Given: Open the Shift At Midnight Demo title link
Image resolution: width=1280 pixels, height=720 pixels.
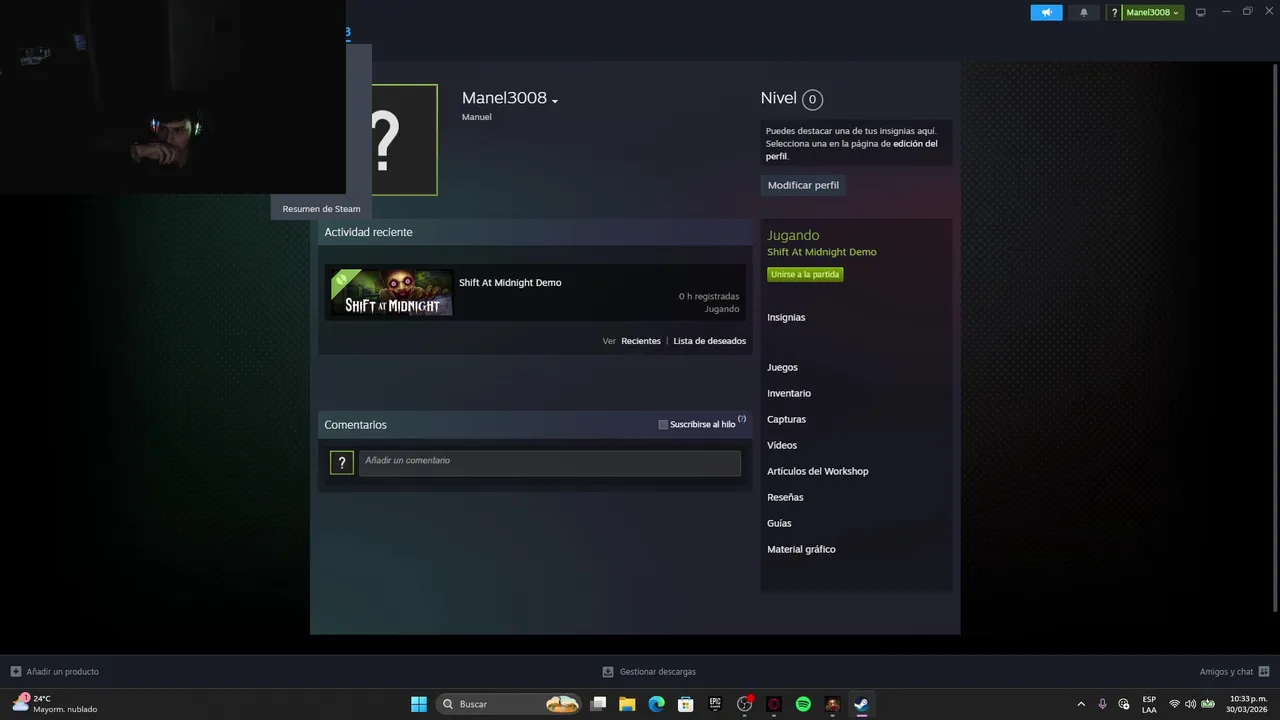Looking at the screenshot, I should point(510,282).
